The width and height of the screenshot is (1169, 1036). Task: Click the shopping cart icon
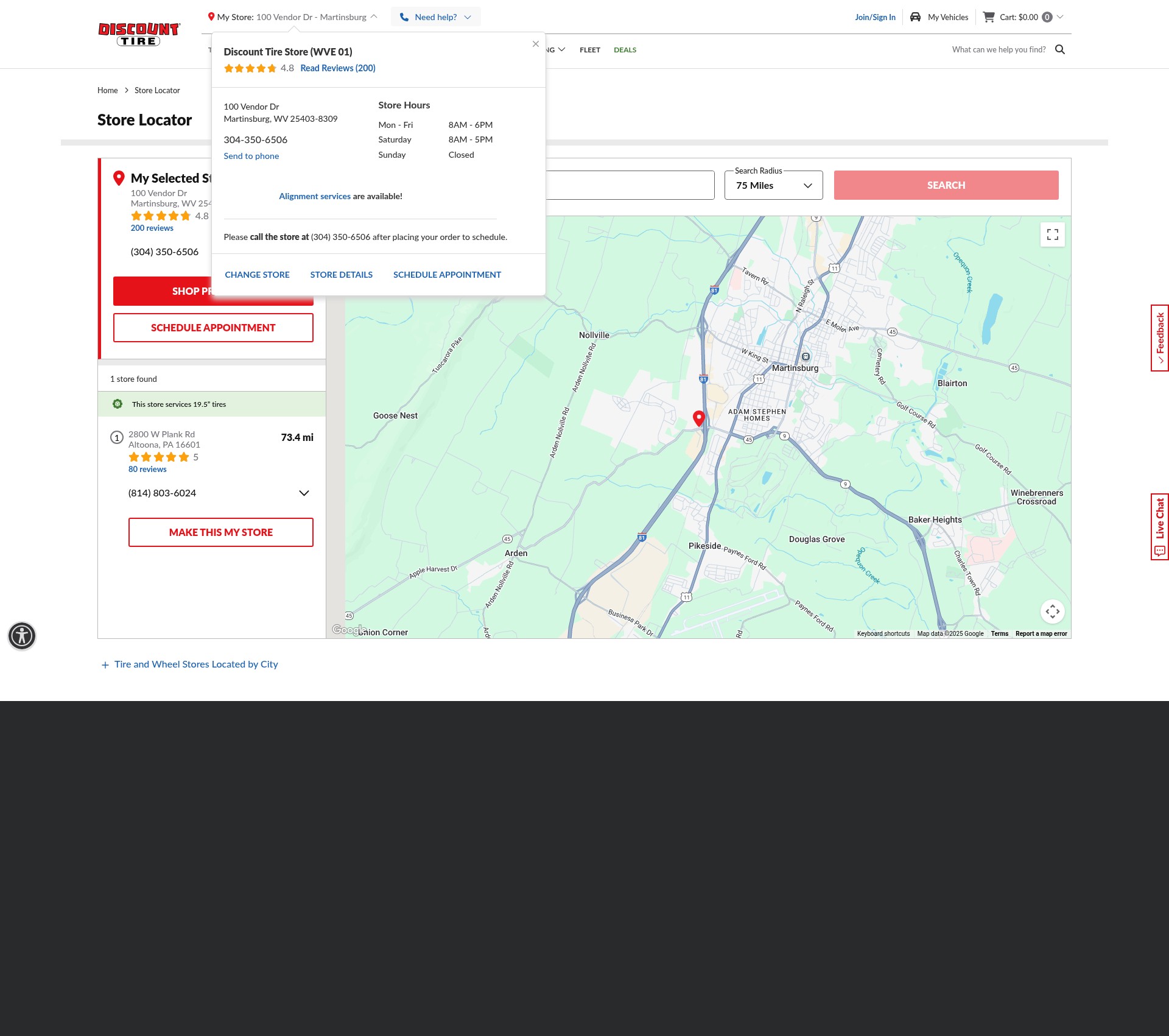[989, 17]
